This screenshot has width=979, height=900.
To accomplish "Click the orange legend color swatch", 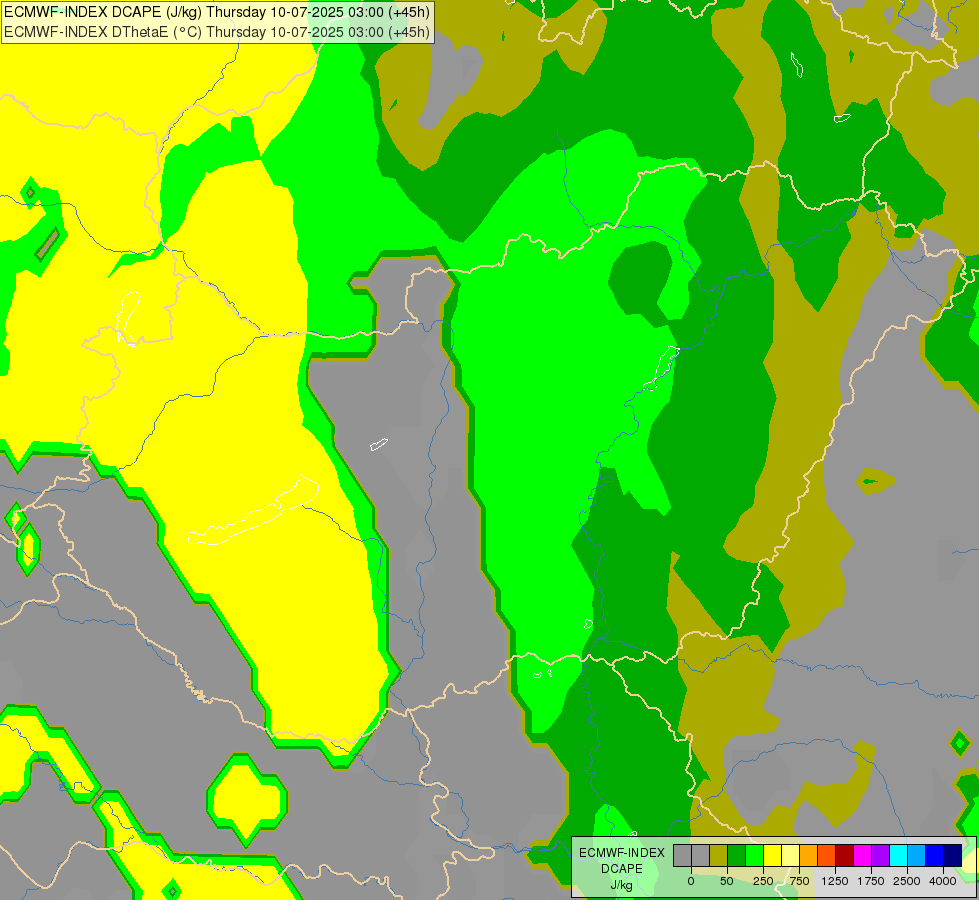I will (809, 855).
